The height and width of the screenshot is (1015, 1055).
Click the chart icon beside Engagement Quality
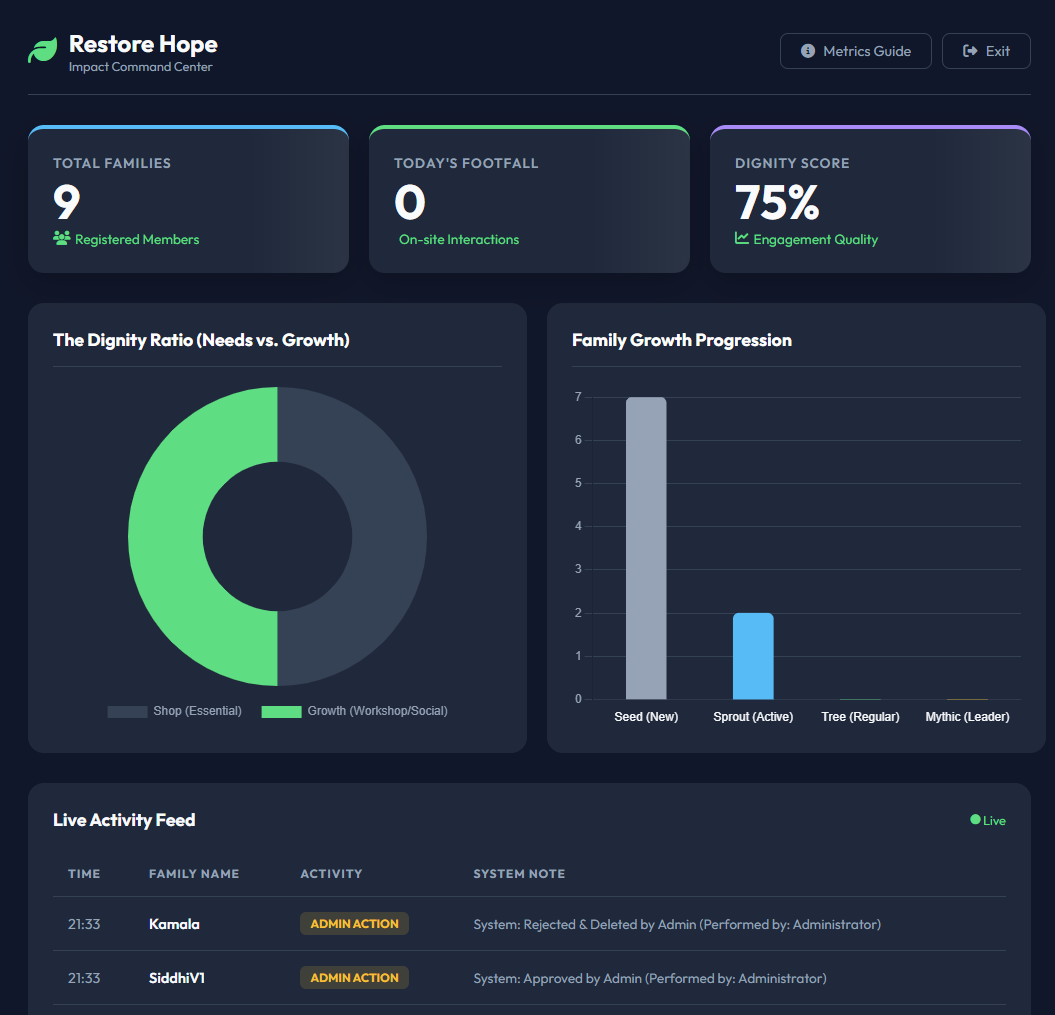(x=743, y=239)
